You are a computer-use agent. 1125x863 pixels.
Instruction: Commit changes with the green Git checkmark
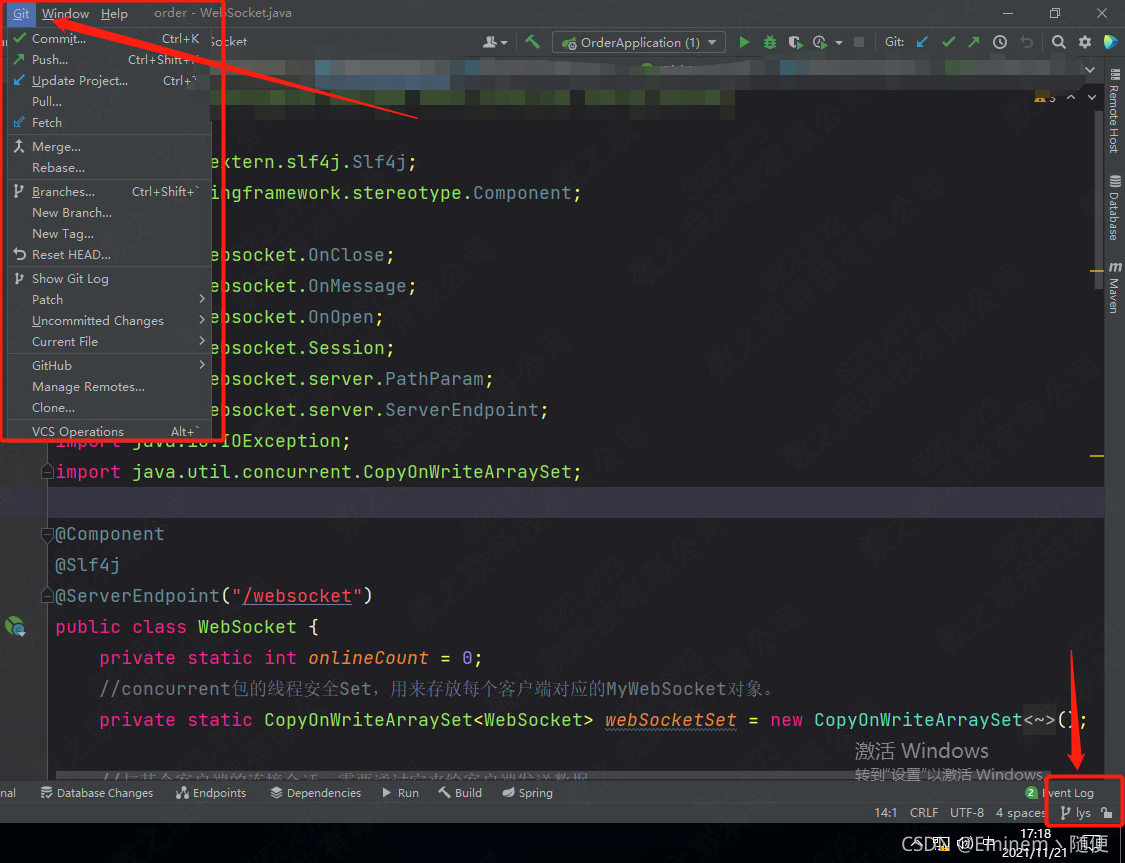point(949,42)
